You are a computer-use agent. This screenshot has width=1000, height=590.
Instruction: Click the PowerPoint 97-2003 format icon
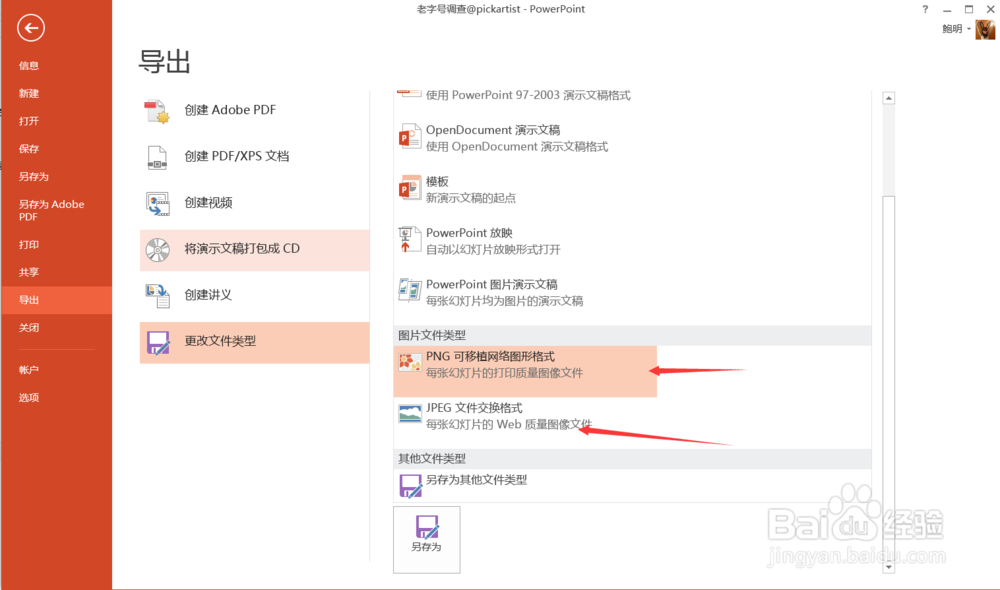pyautogui.click(x=409, y=94)
